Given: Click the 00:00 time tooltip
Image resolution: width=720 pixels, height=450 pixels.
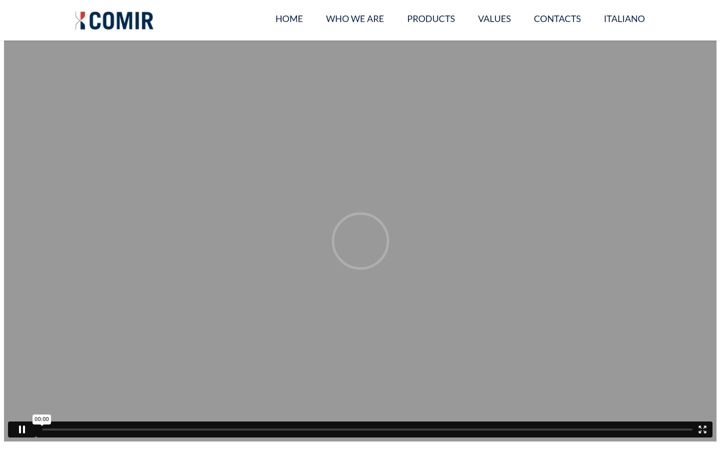Looking at the screenshot, I should (x=41, y=419).
